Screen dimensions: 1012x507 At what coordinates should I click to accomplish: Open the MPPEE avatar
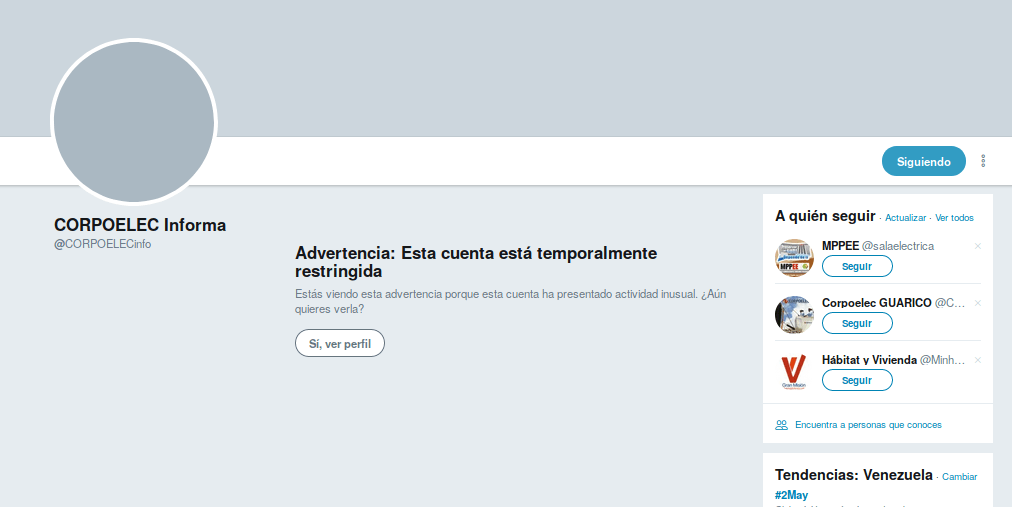794,258
